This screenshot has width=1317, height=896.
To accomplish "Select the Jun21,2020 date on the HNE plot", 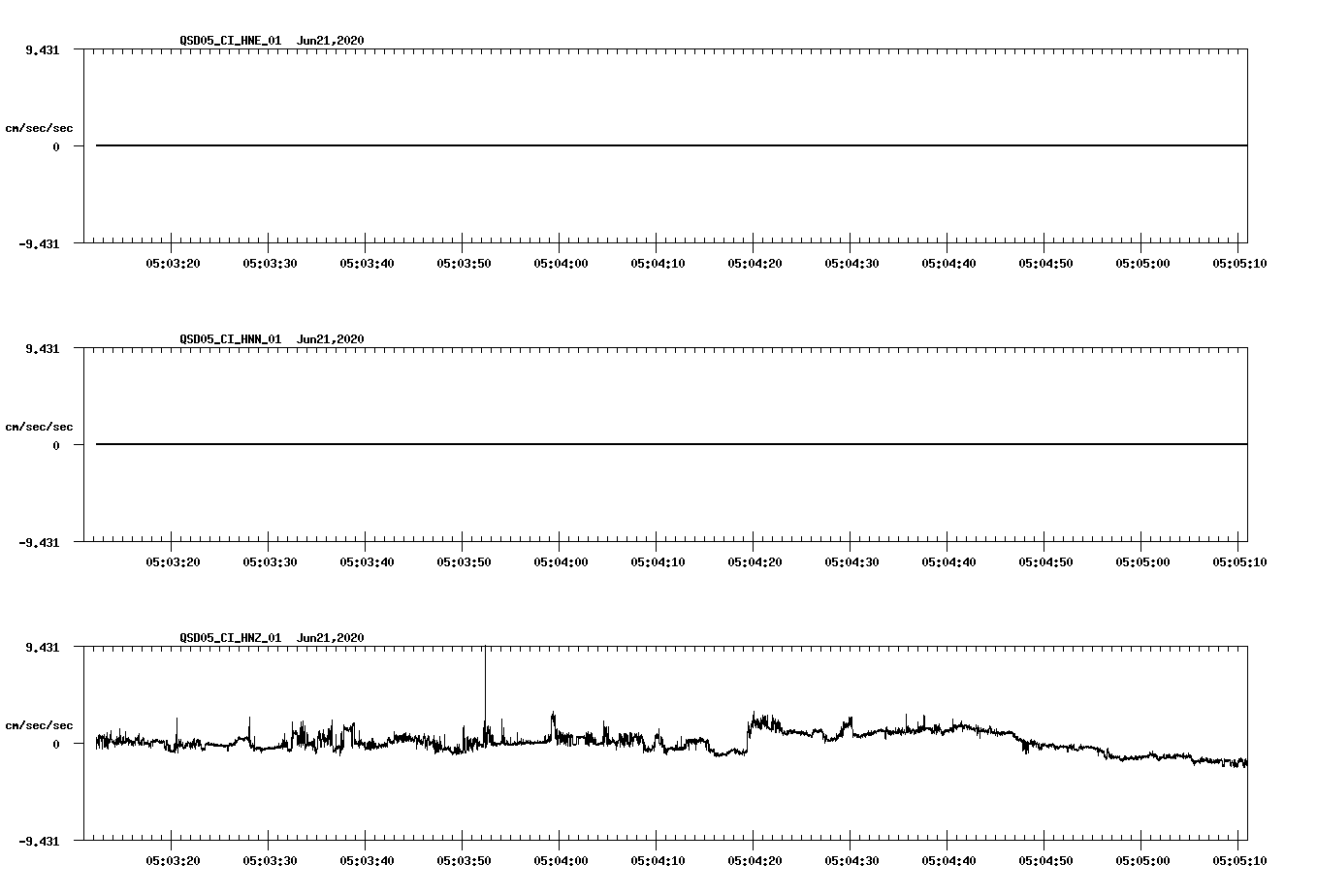I will (x=331, y=41).
